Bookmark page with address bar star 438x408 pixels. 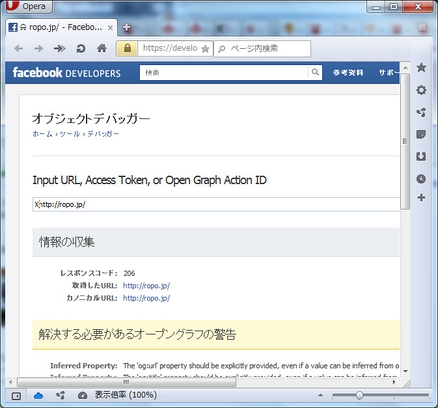(205, 49)
